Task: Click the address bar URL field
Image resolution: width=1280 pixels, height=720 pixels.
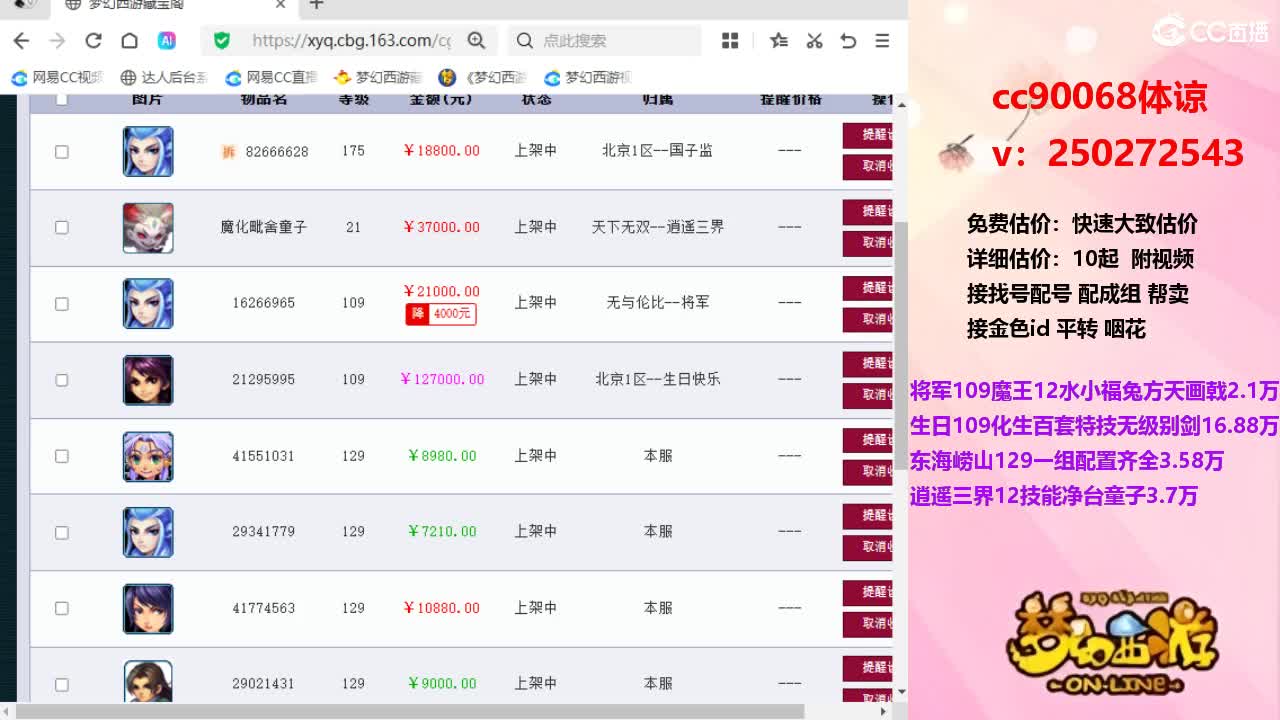Action: point(350,41)
